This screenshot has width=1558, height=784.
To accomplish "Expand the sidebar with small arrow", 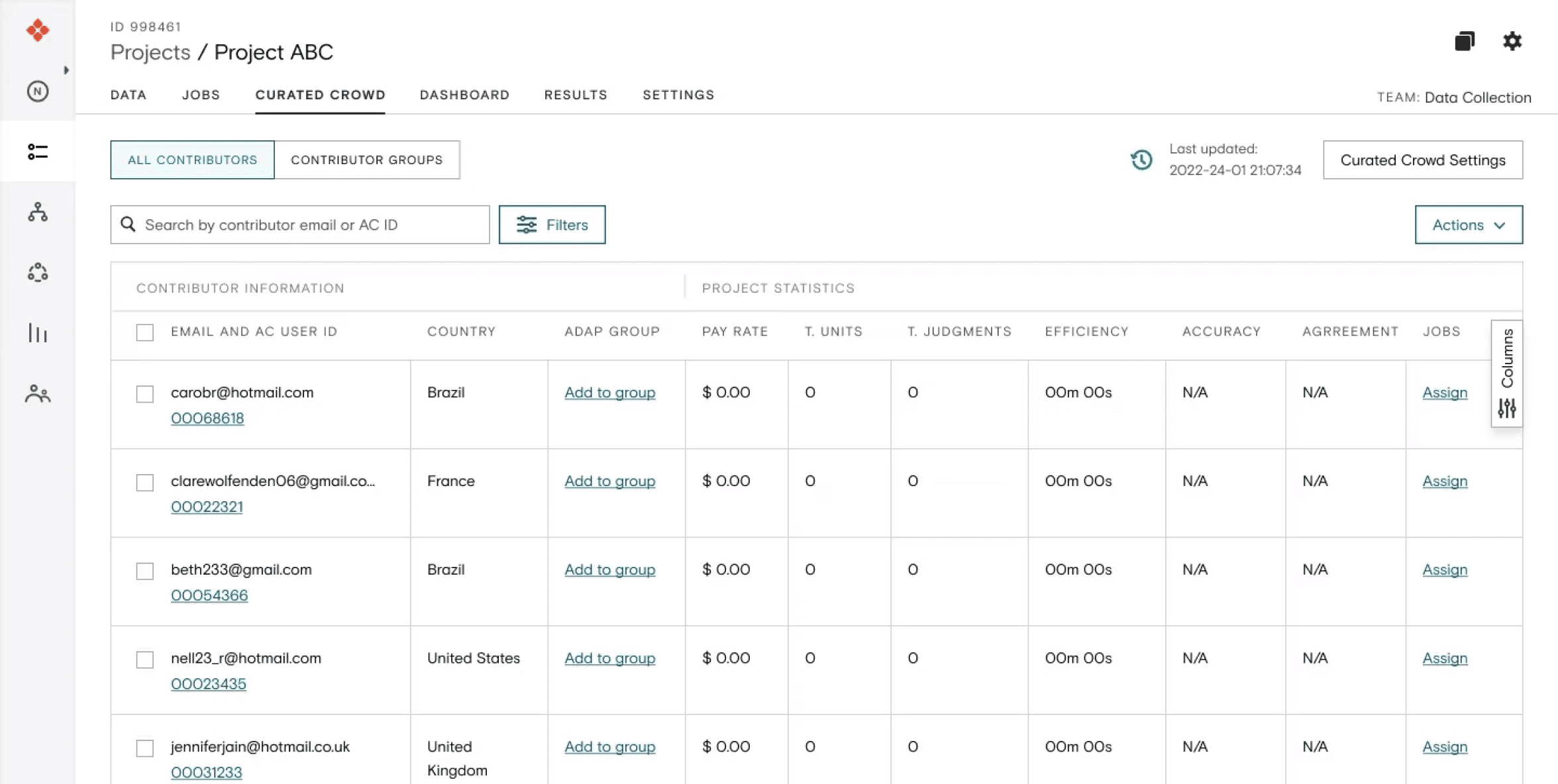I will (x=66, y=70).
